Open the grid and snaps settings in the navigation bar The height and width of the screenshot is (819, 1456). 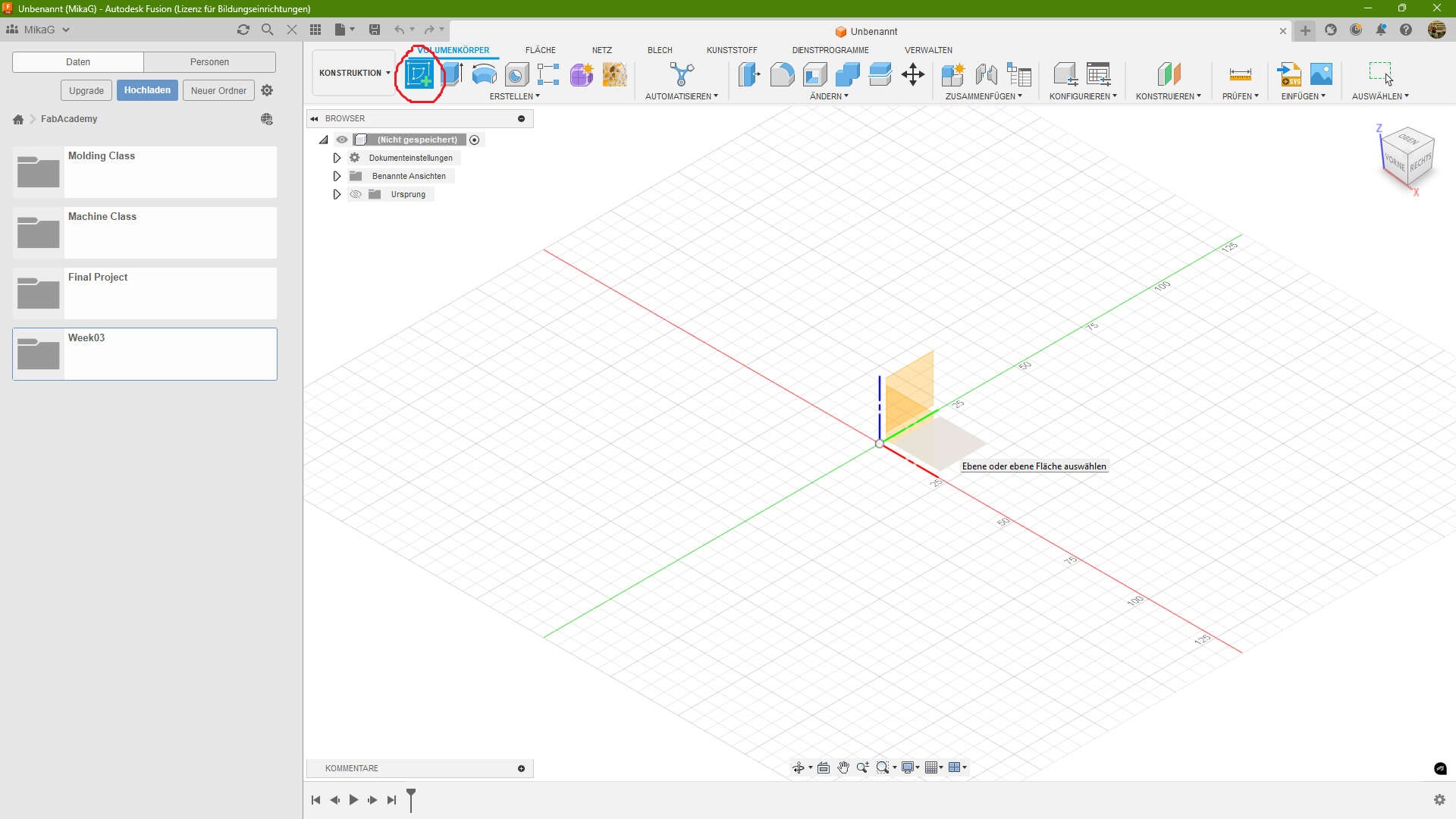pos(934,767)
